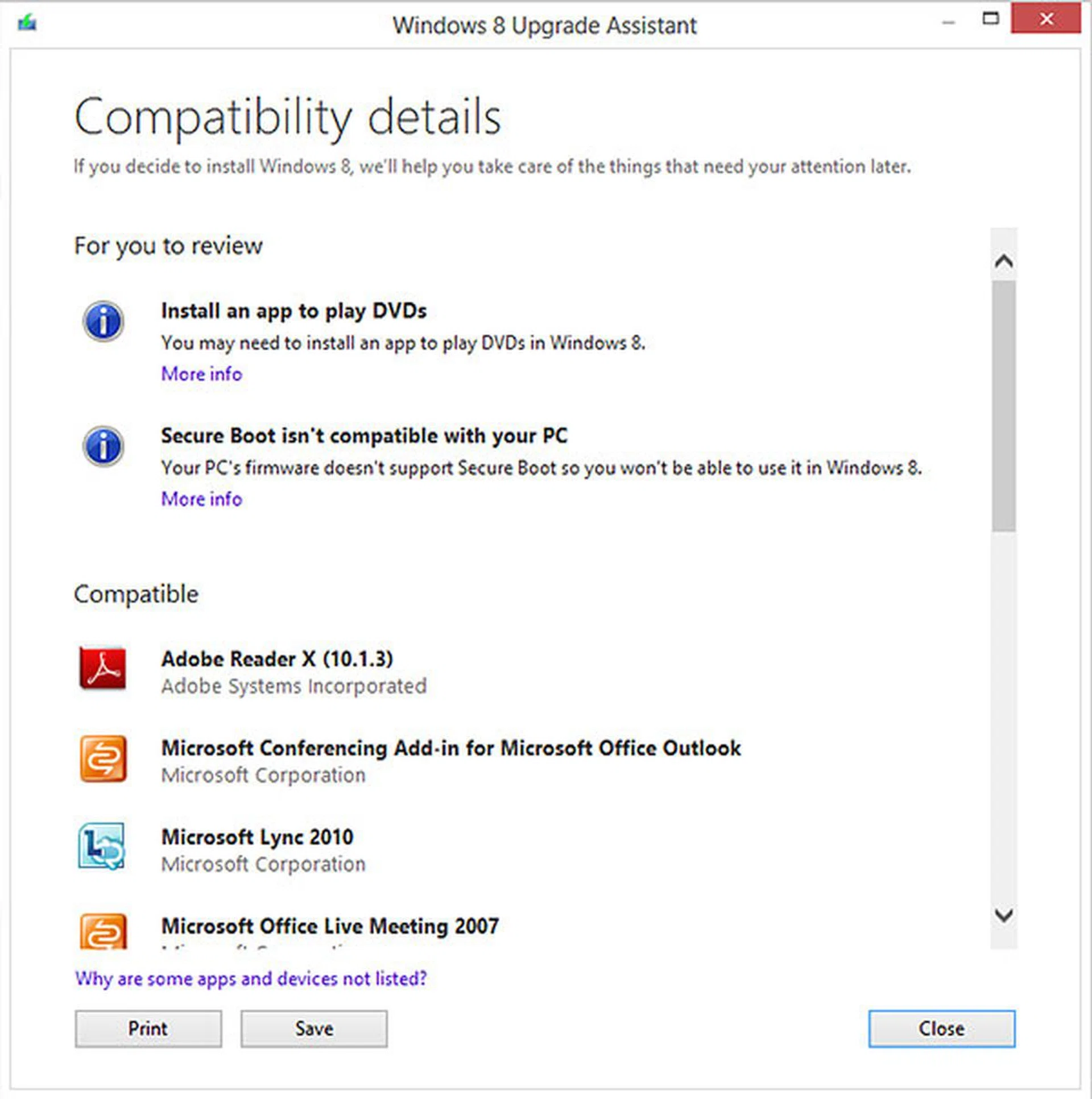The width and height of the screenshot is (1092, 1099).
Task: Select the Adobe Reader X (10.1.3) entry
Action: click(277, 659)
